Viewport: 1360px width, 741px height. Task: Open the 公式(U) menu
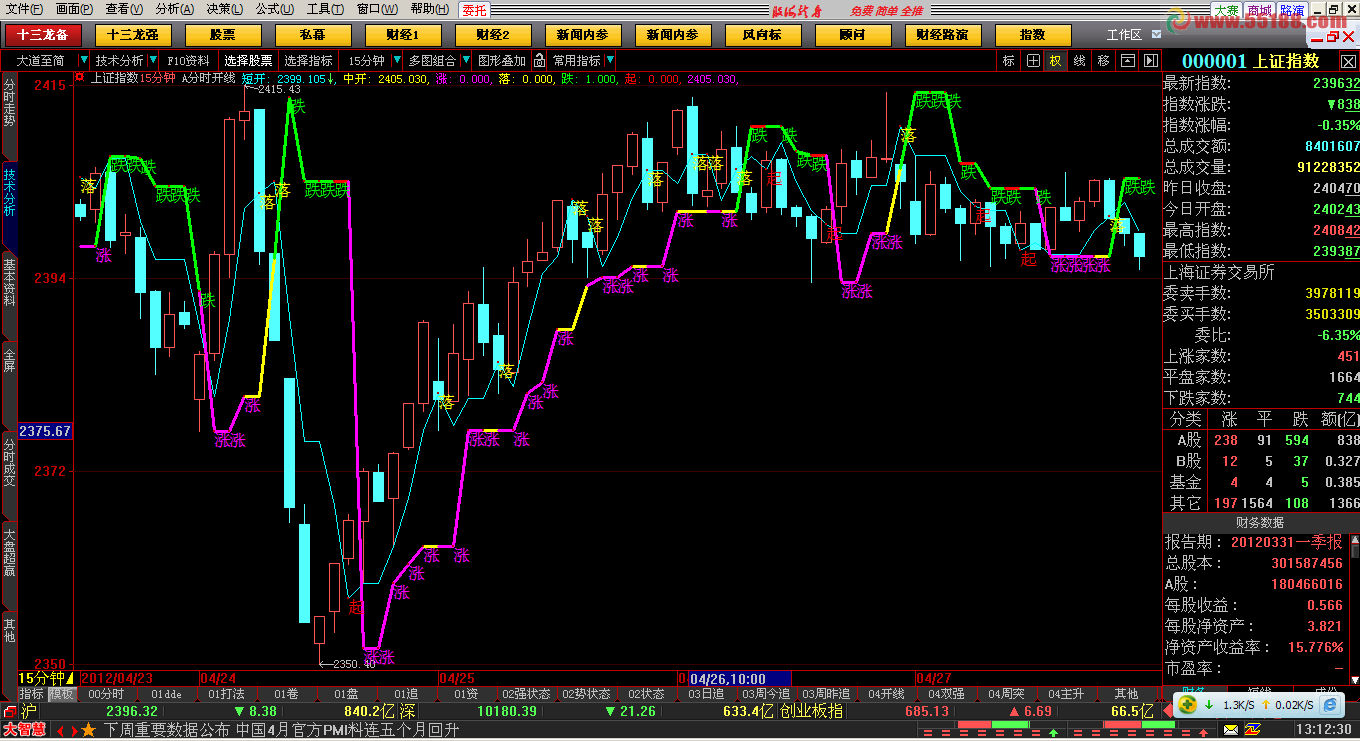point(274,9)
